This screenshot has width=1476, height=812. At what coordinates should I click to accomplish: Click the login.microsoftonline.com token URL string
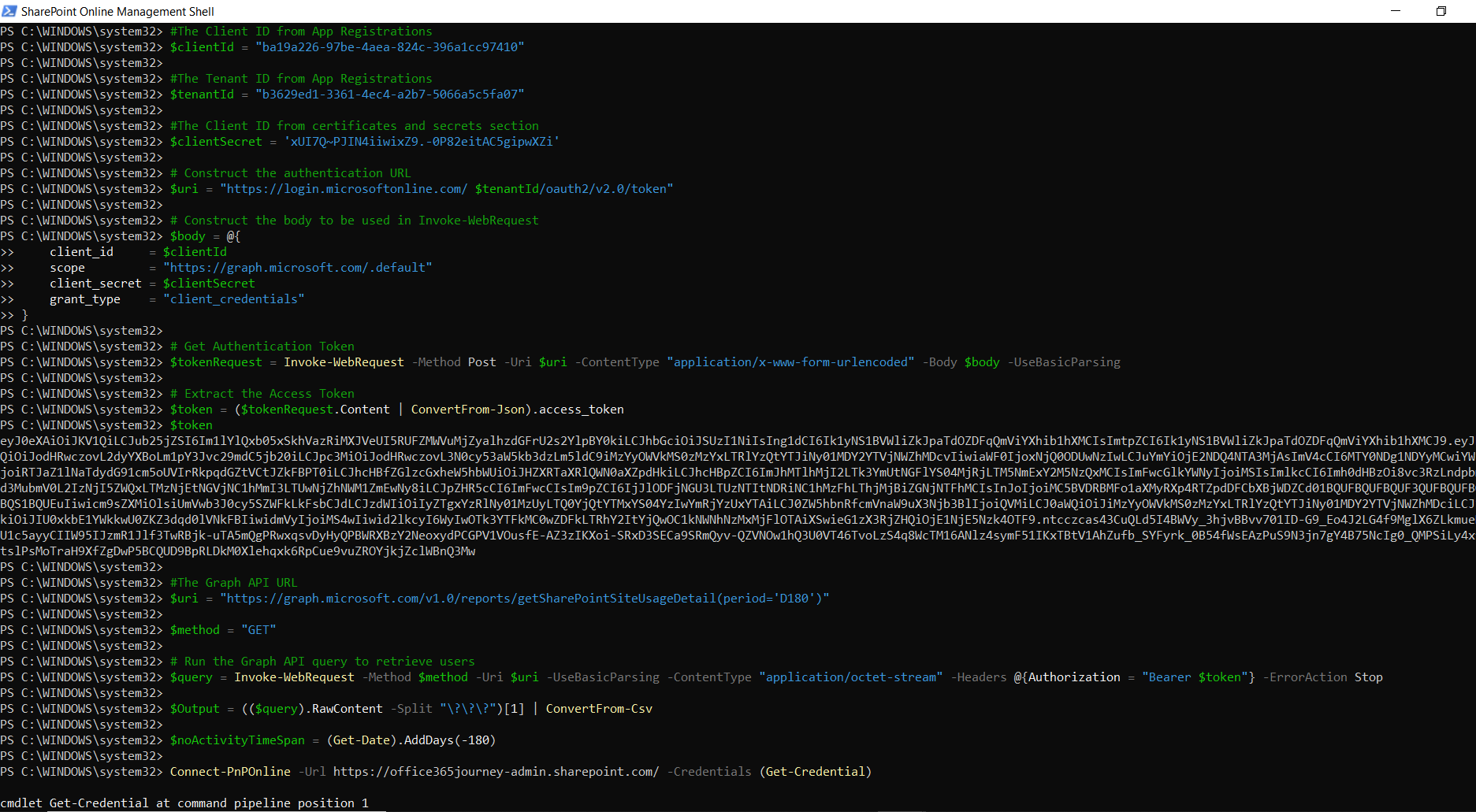[x=447, y=189]
